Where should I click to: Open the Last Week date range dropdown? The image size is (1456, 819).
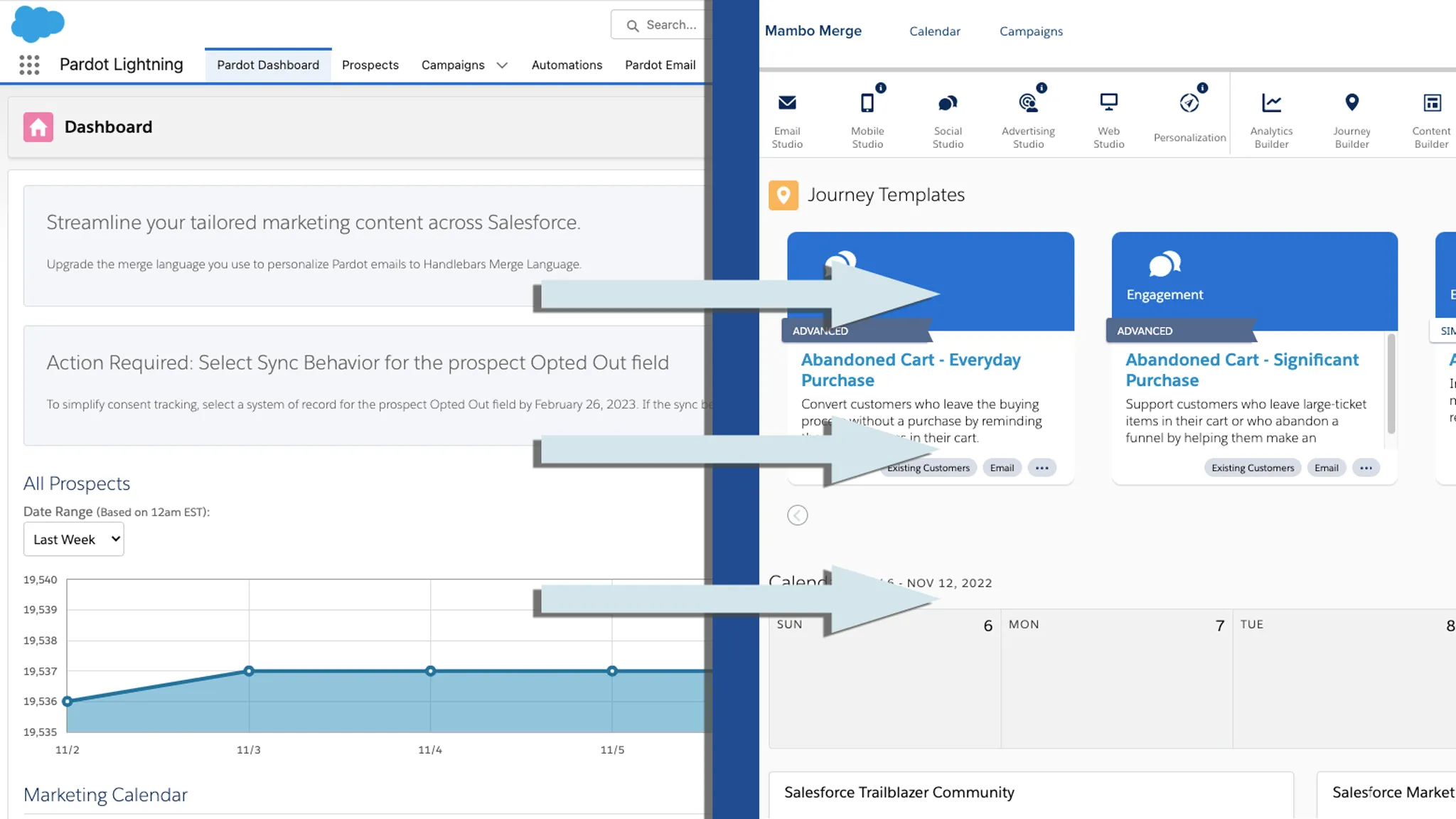click(74, 540)
